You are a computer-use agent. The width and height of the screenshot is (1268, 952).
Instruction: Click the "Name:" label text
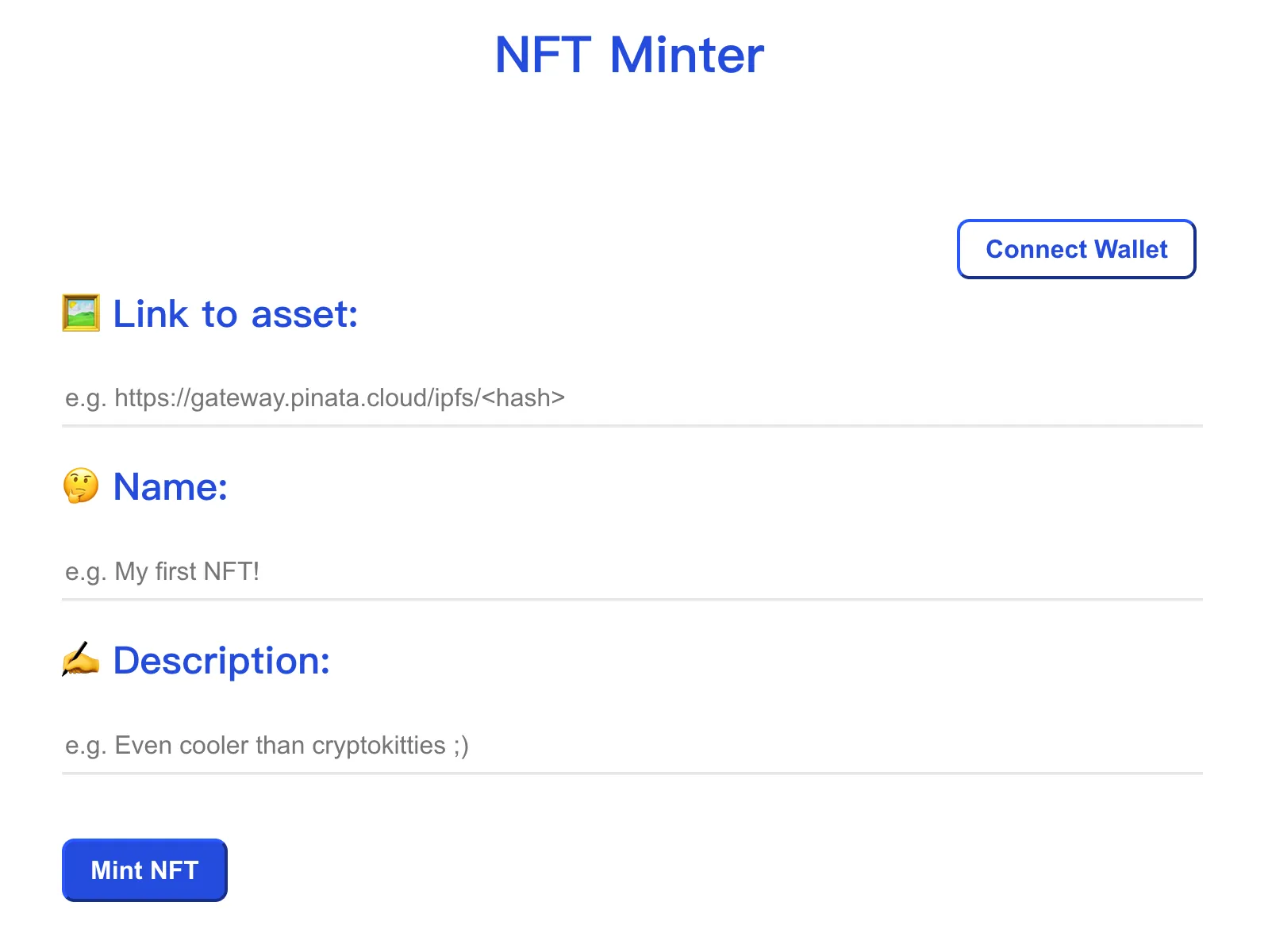tap(171, 486)
